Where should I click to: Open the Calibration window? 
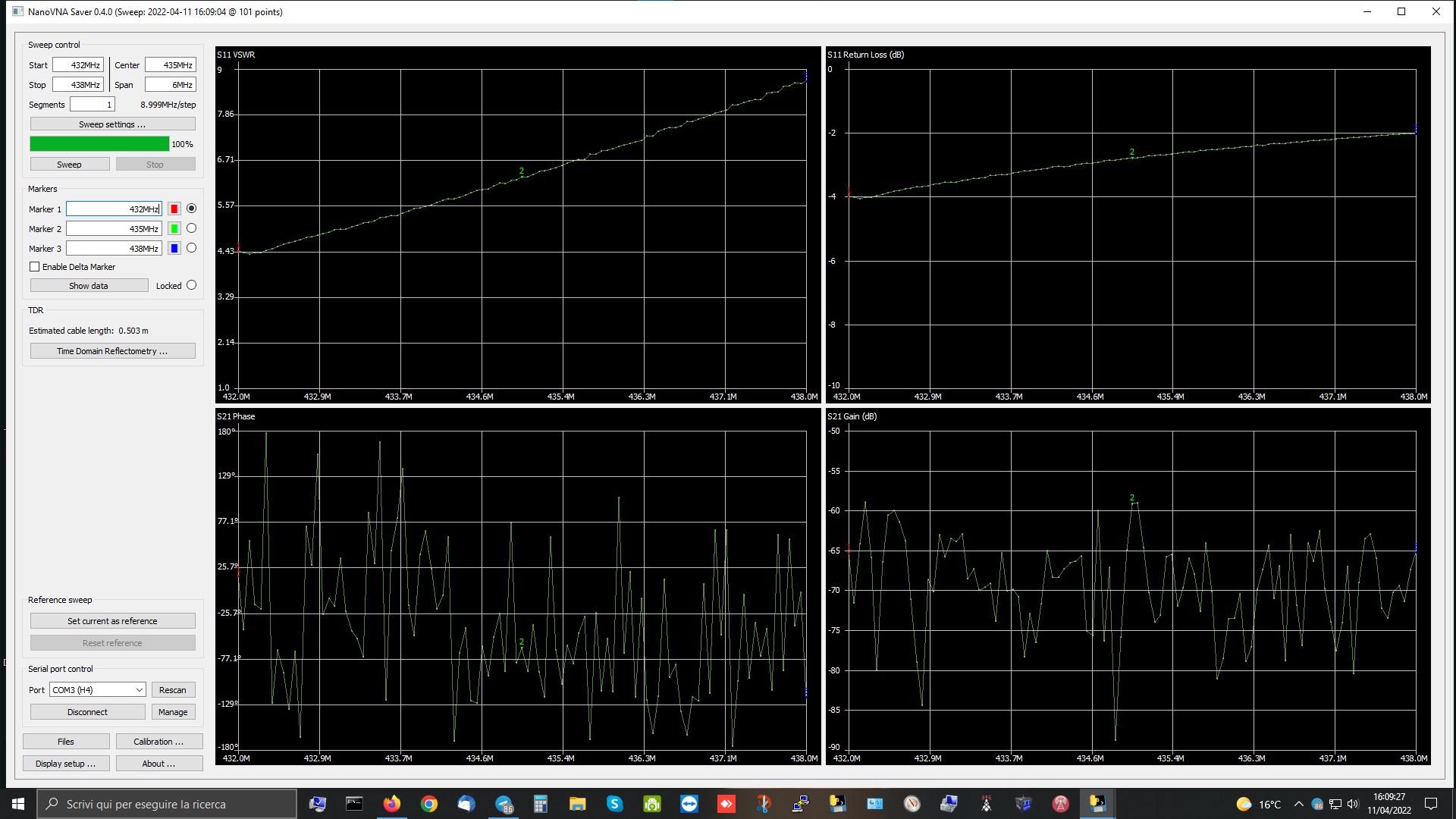159,742
